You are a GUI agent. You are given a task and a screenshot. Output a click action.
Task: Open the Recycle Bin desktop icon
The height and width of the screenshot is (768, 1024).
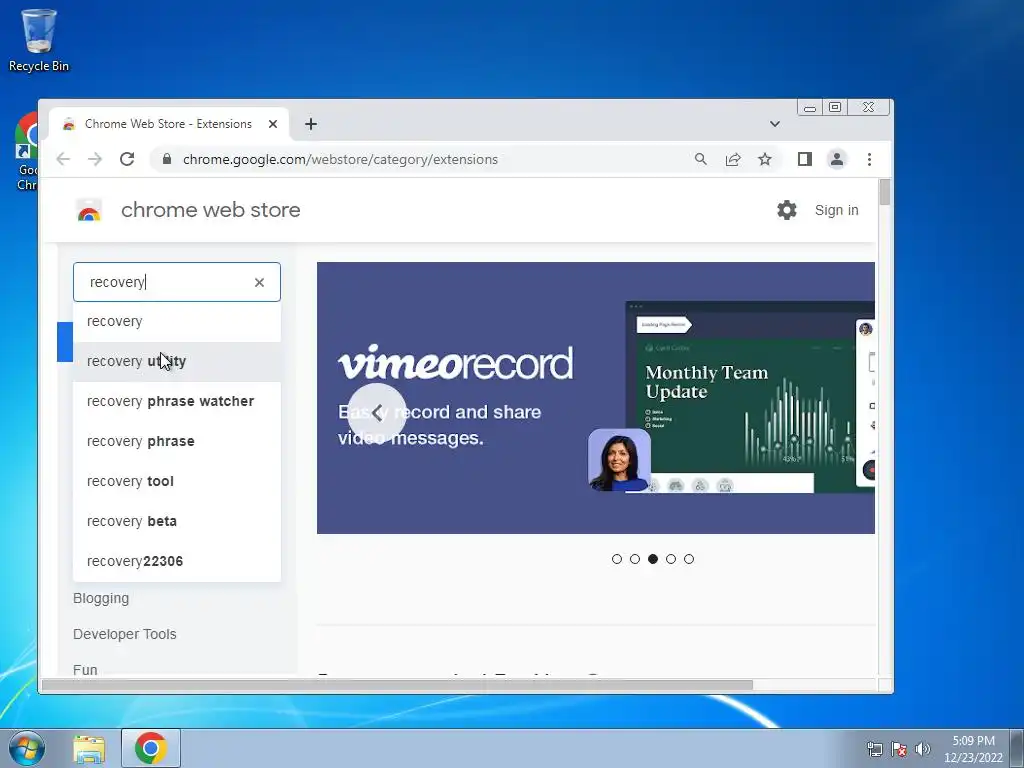(x=39, y=40)
